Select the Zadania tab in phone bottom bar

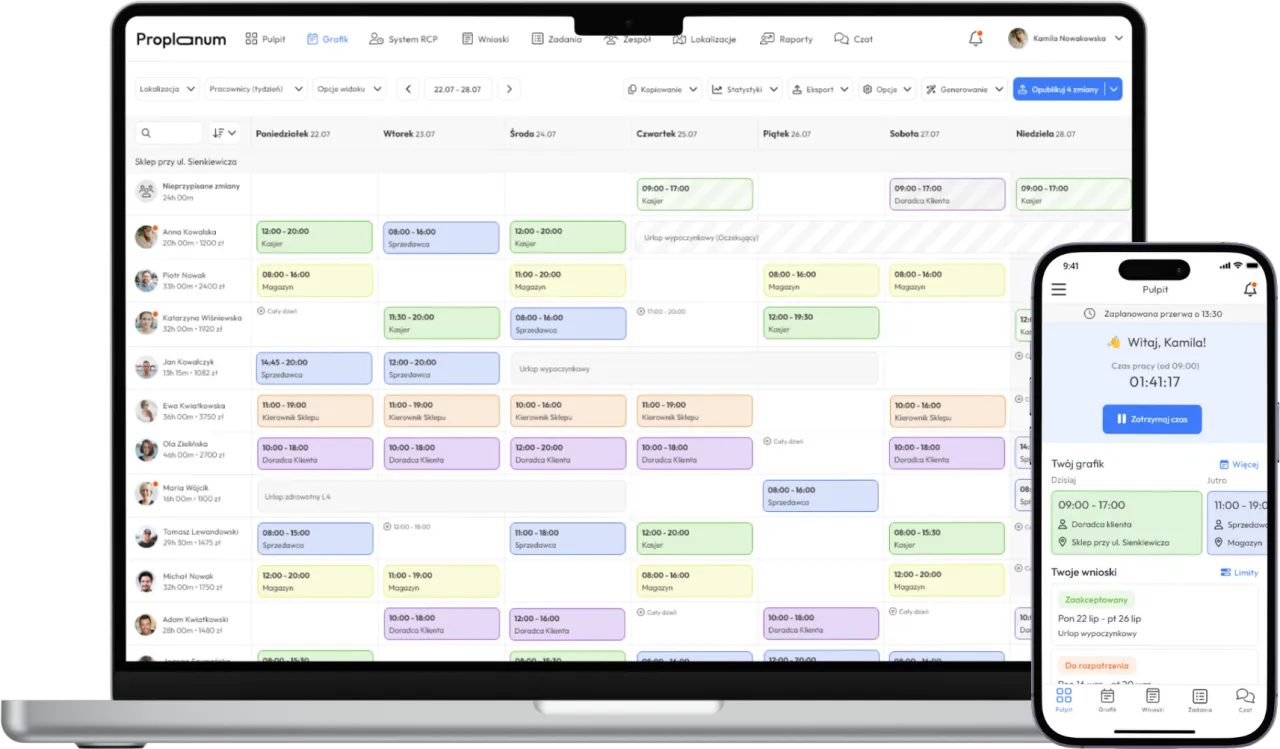click(1199, 700)
